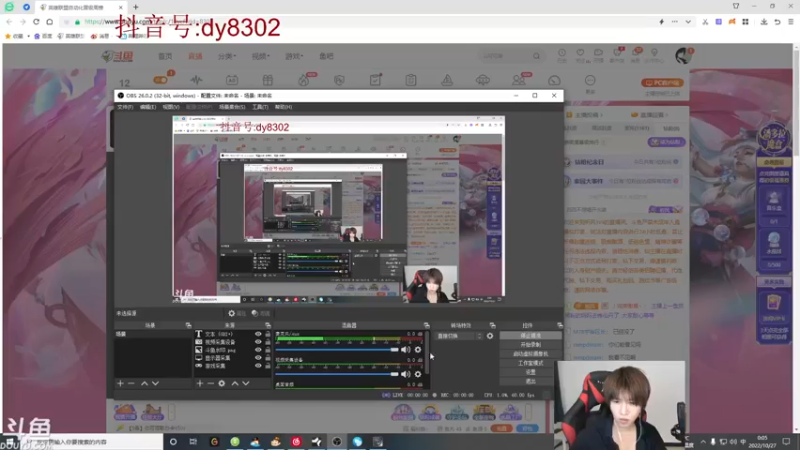
Task: Click the 开始录制 start recording button
Action: [x=531, y=345]
